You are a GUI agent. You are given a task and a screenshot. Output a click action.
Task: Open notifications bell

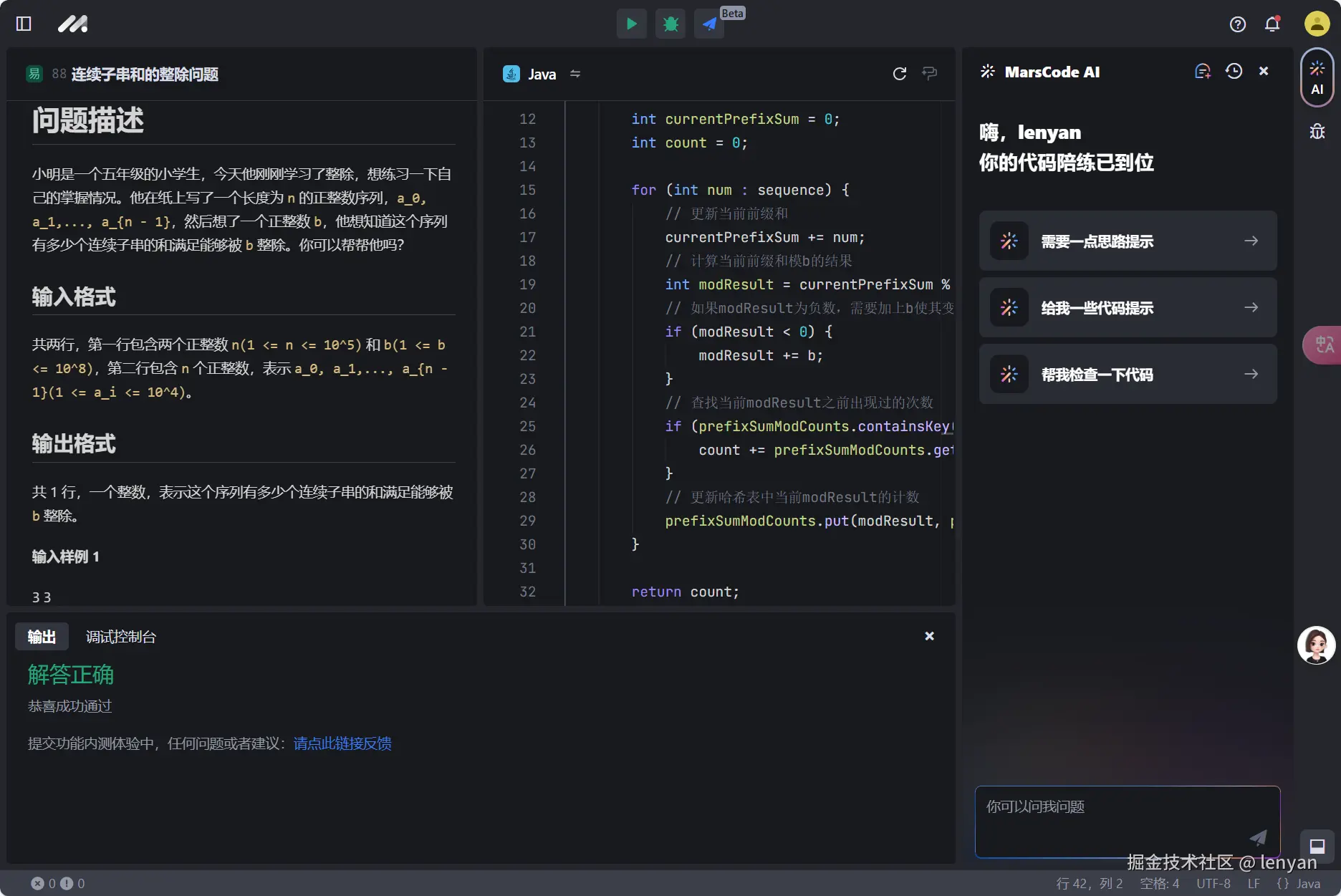coord(1272,24)
